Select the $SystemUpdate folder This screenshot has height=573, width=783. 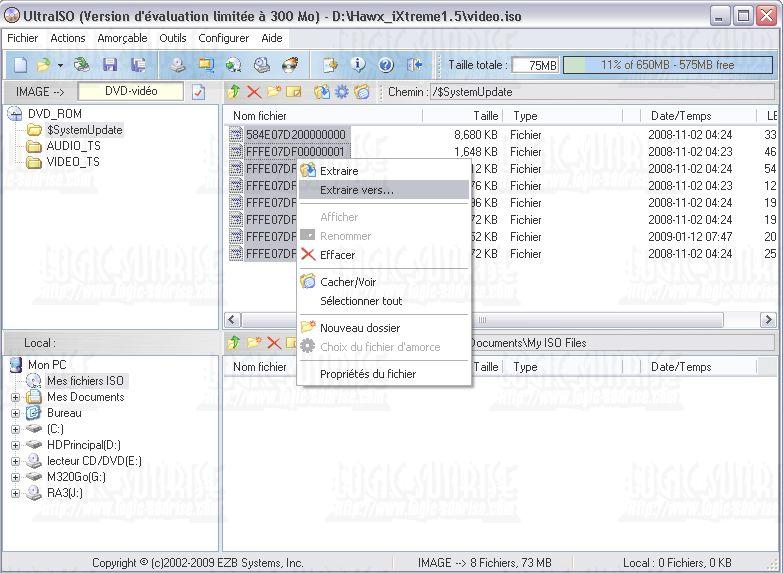(x=84, y=130)
